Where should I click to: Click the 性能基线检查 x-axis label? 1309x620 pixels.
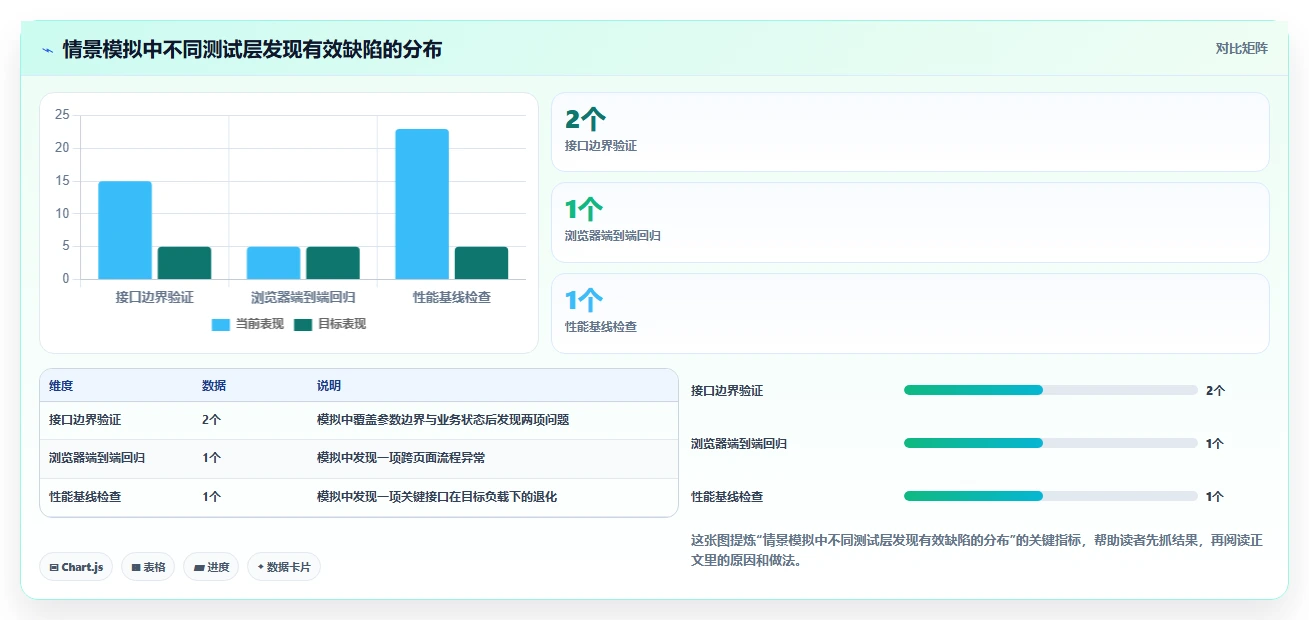pyautogui.click(x=452, y=298)
